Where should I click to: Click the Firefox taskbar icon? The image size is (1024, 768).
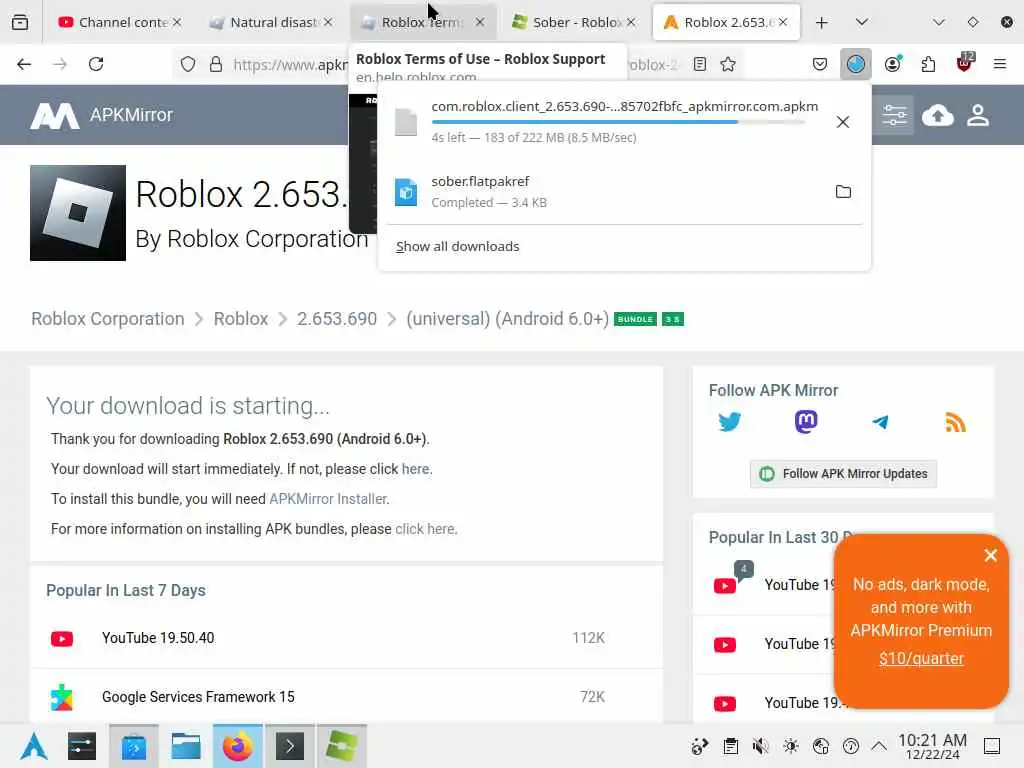(238, 746)
